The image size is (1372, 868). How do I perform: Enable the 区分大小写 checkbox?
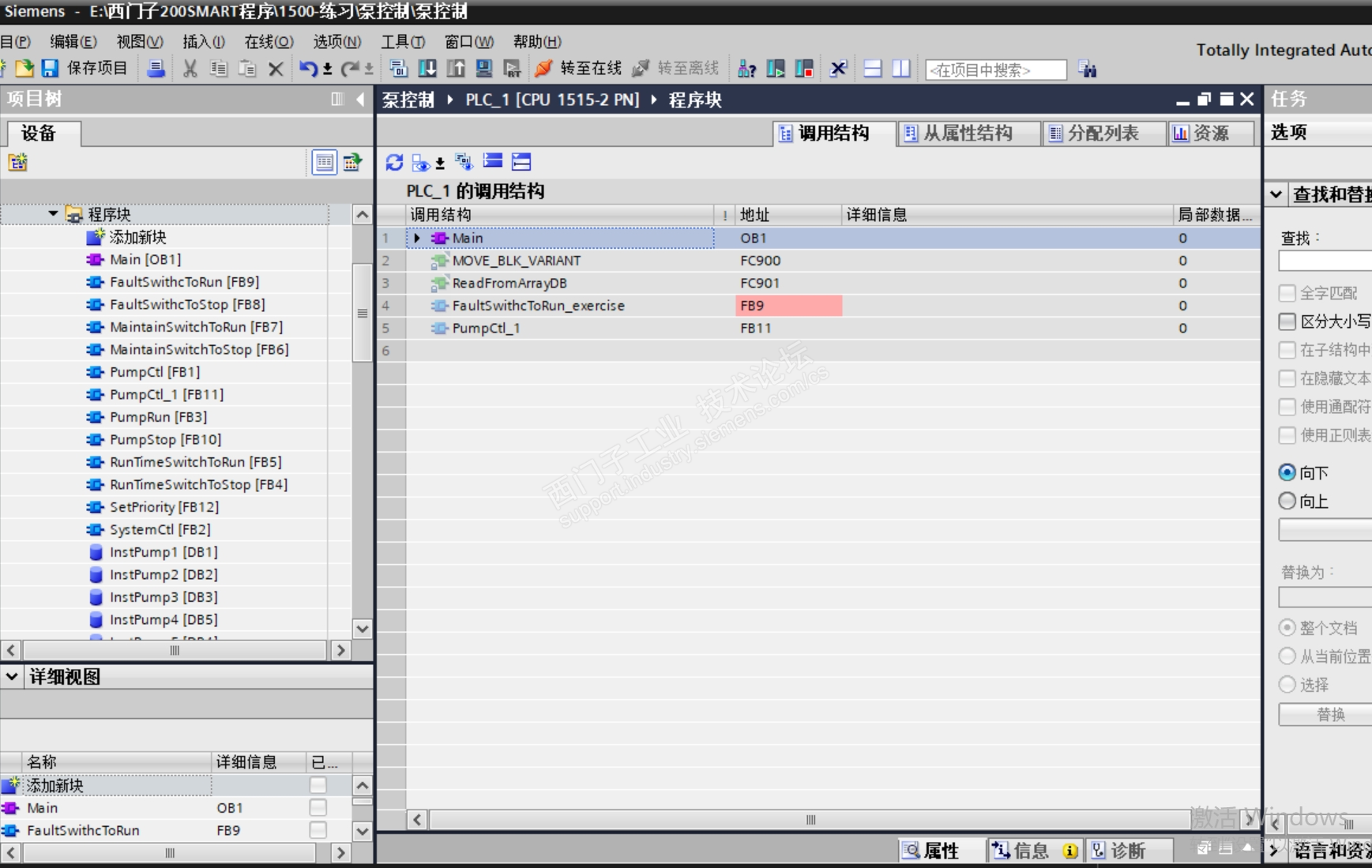click(x=1287, y=321)
